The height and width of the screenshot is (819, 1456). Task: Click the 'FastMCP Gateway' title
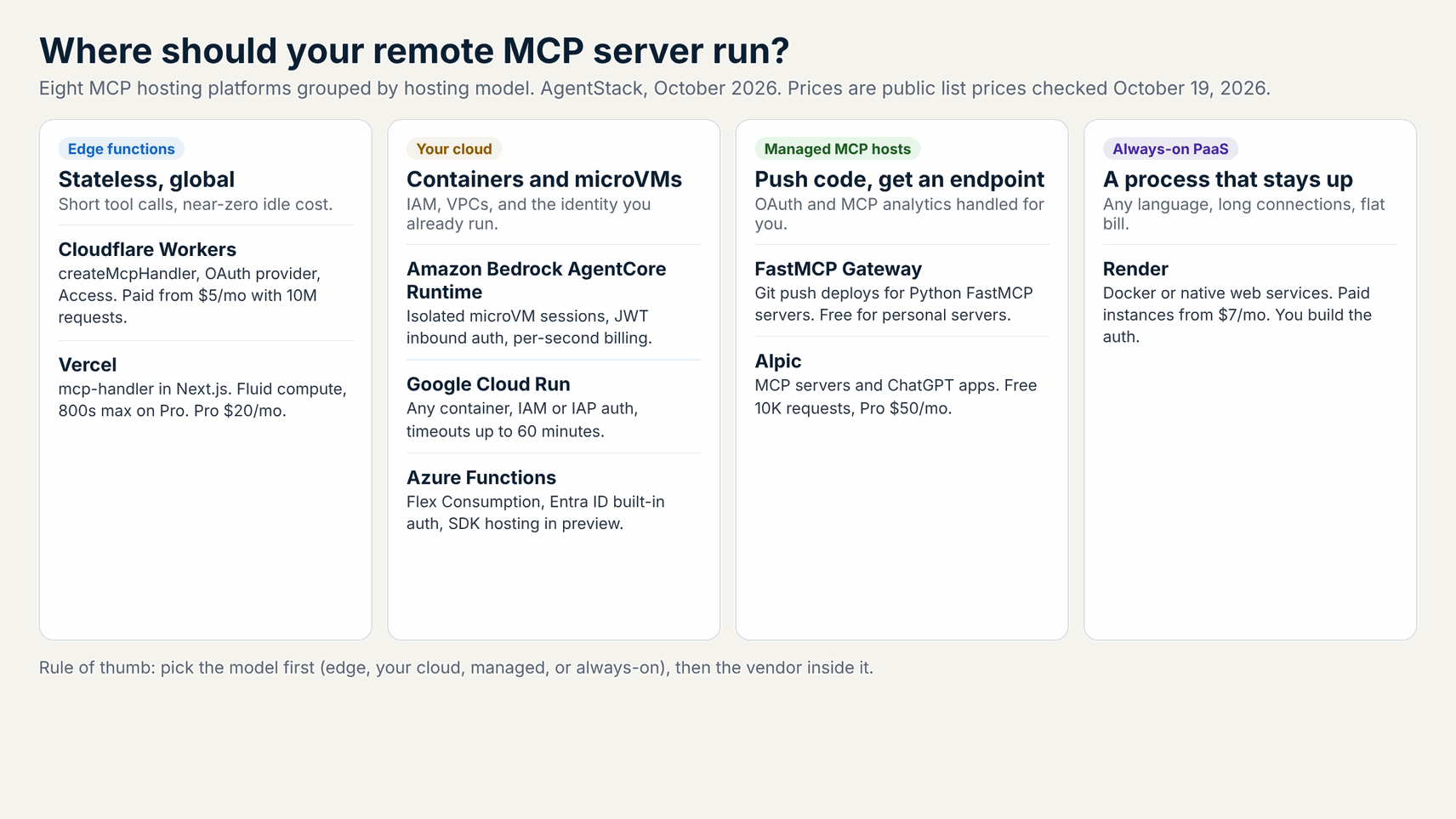click(838, 269)
